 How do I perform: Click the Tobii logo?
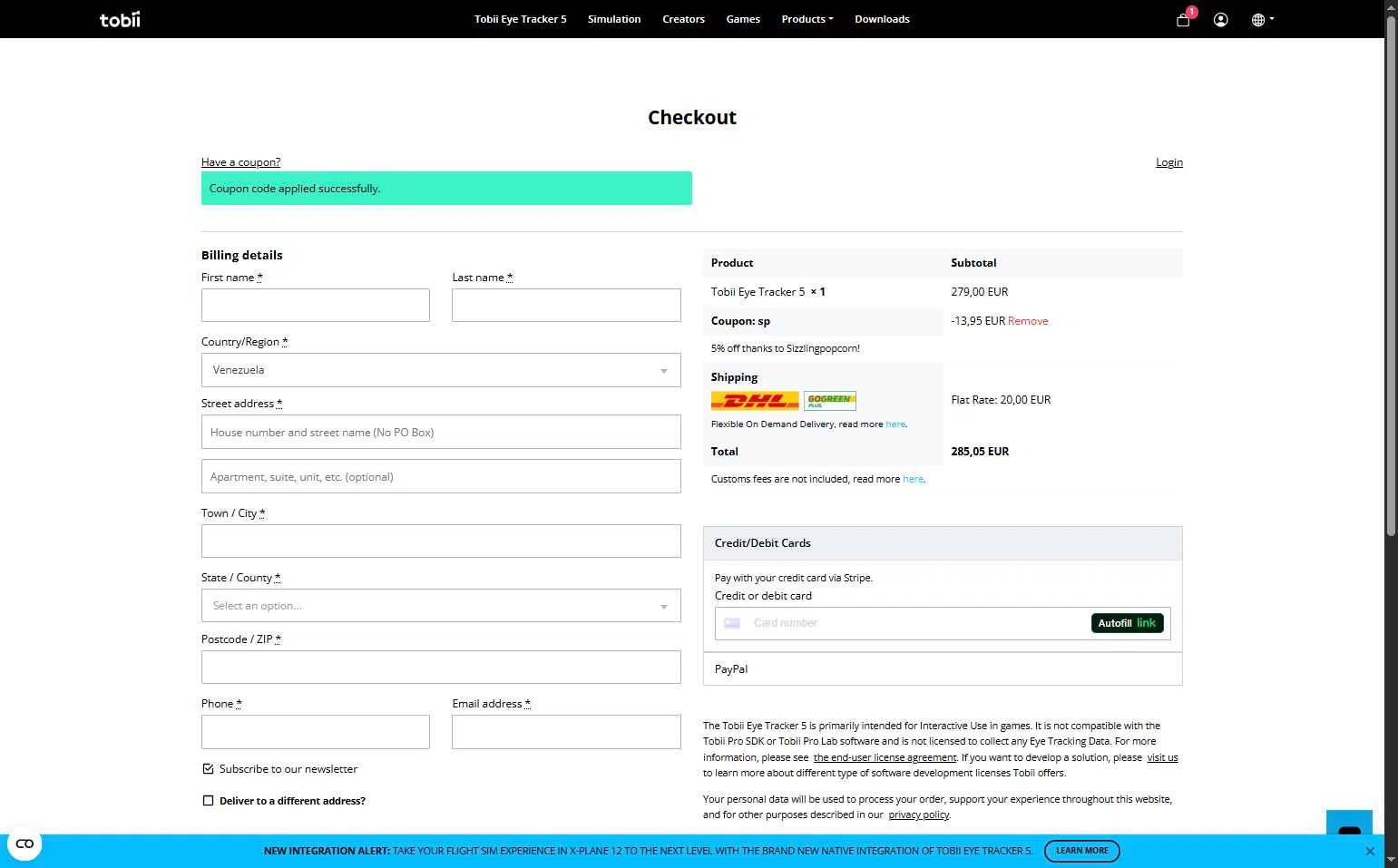pos(120,19)
